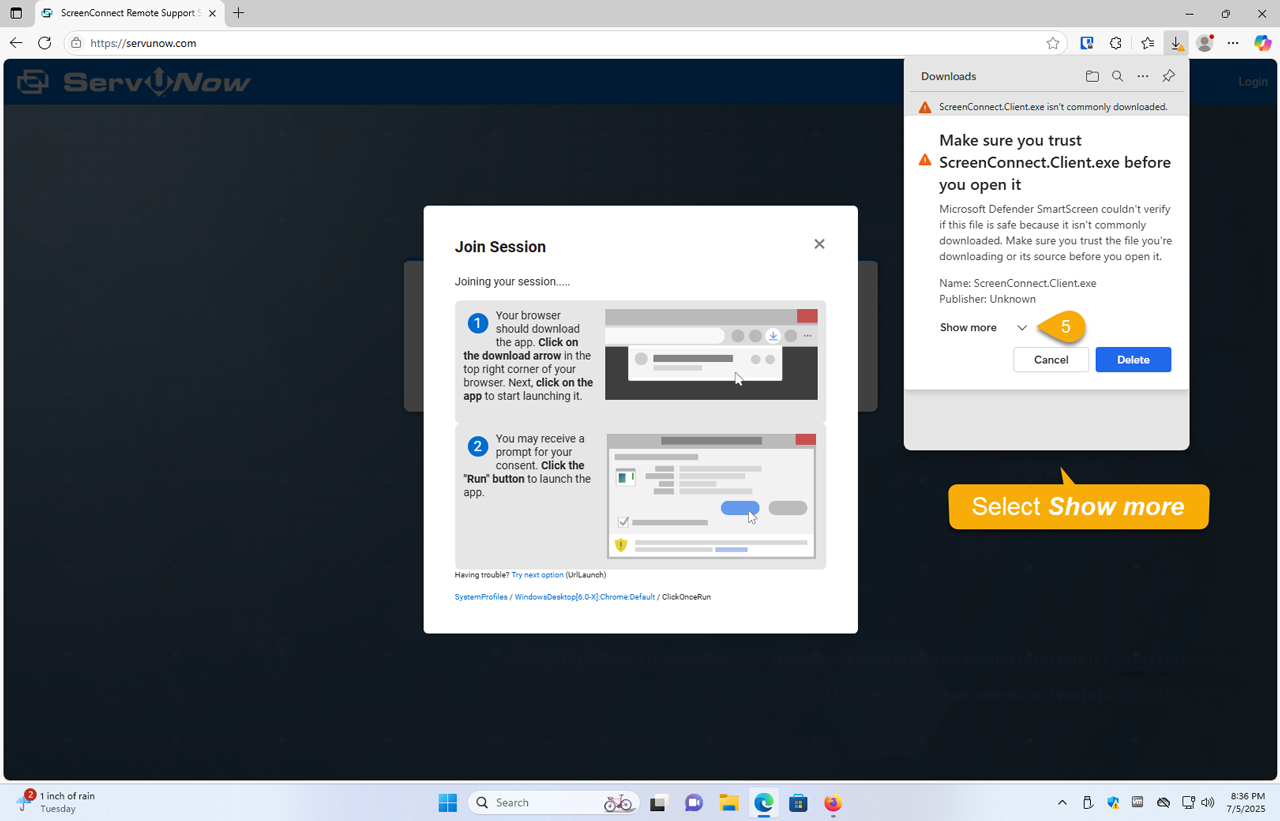Click the ServUNow logo
Image resolution: width=1280 pixels, height=821 pixels.
click(134, 81)
